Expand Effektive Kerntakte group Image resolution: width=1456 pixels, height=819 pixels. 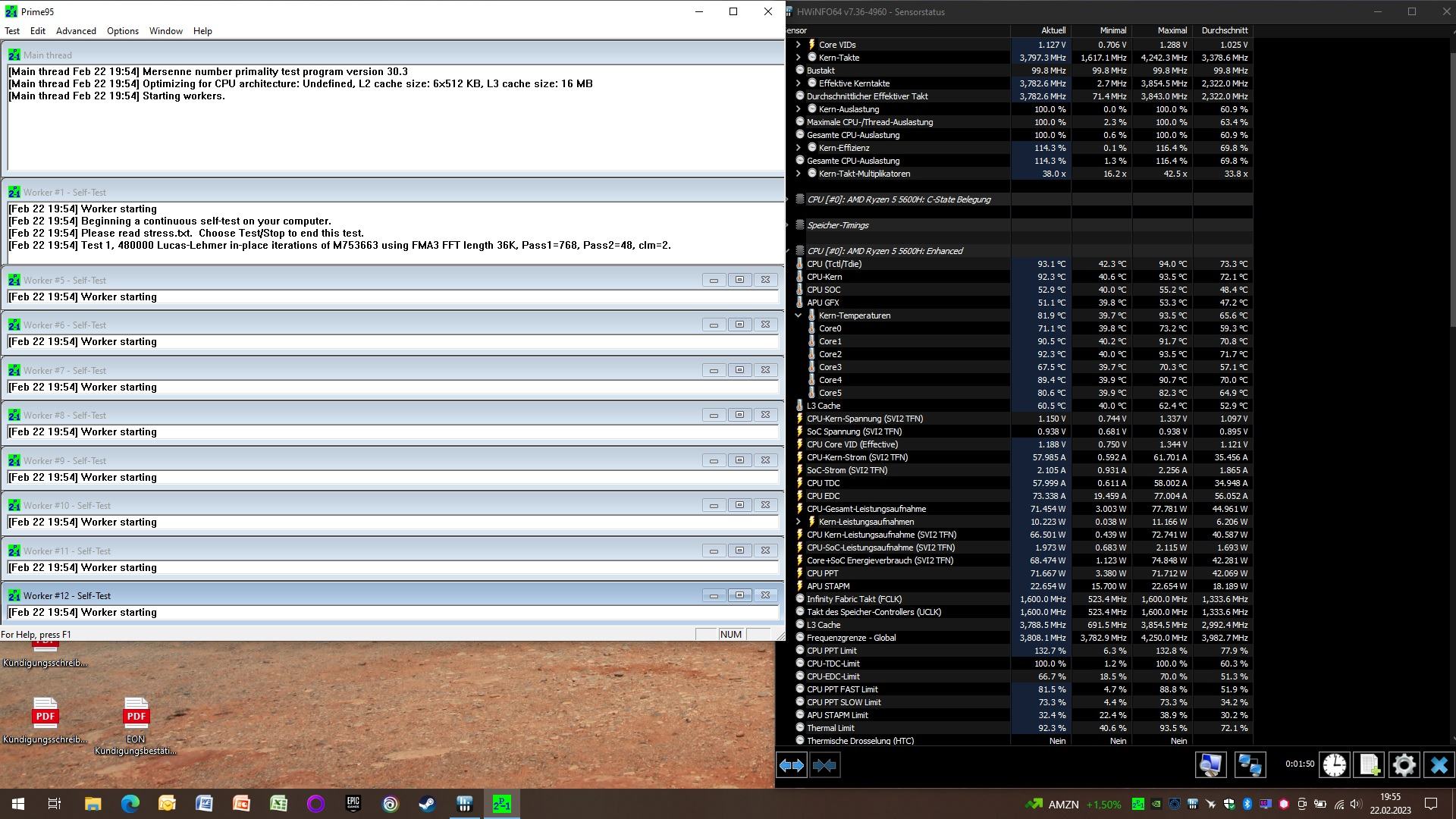pos(798,83)
